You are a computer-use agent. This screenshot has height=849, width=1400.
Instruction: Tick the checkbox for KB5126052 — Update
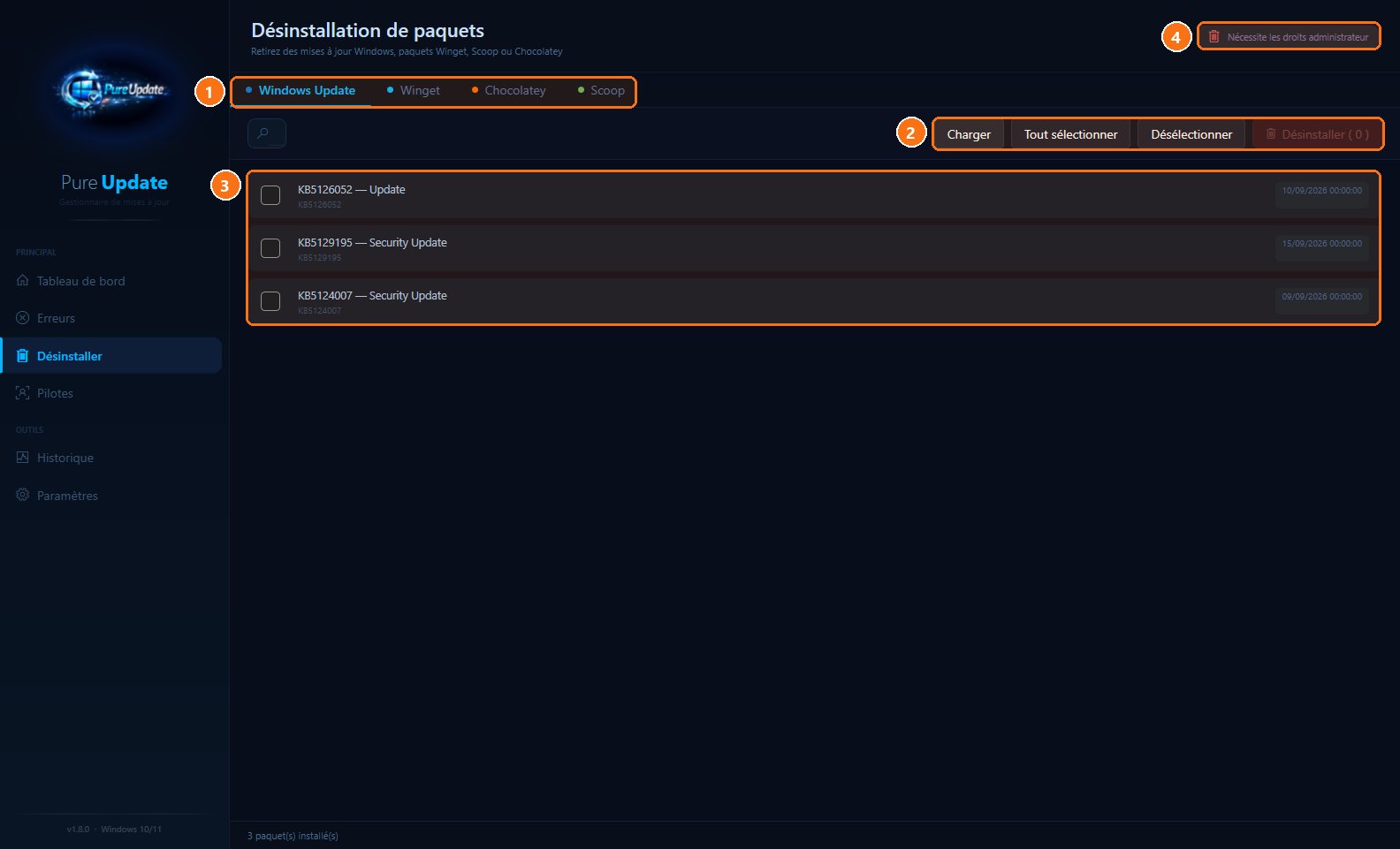pyautogui.click(x=270, y=195)
